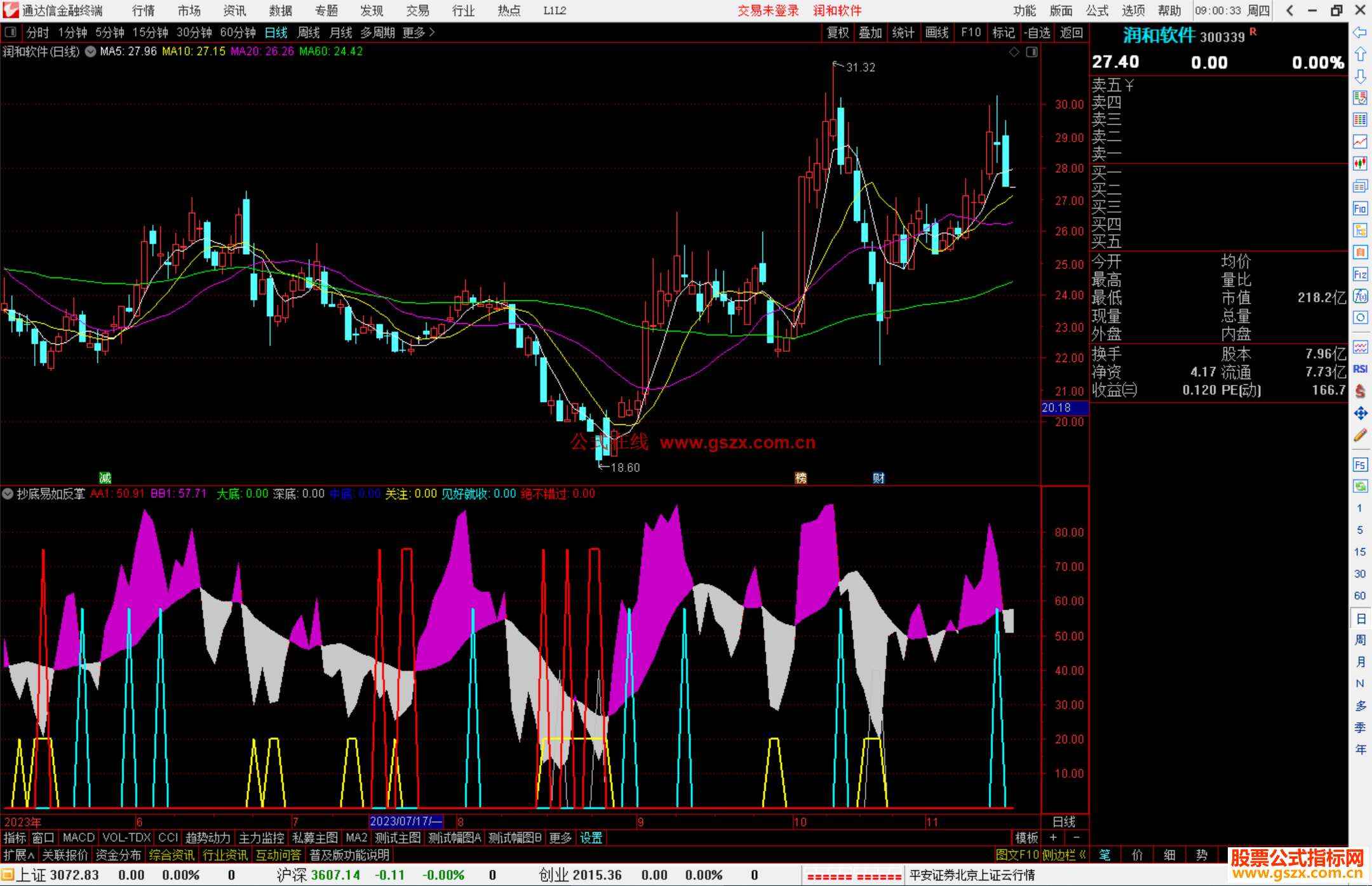
Task: Click the RSI indicator icon
Action: pos(1360,369)
